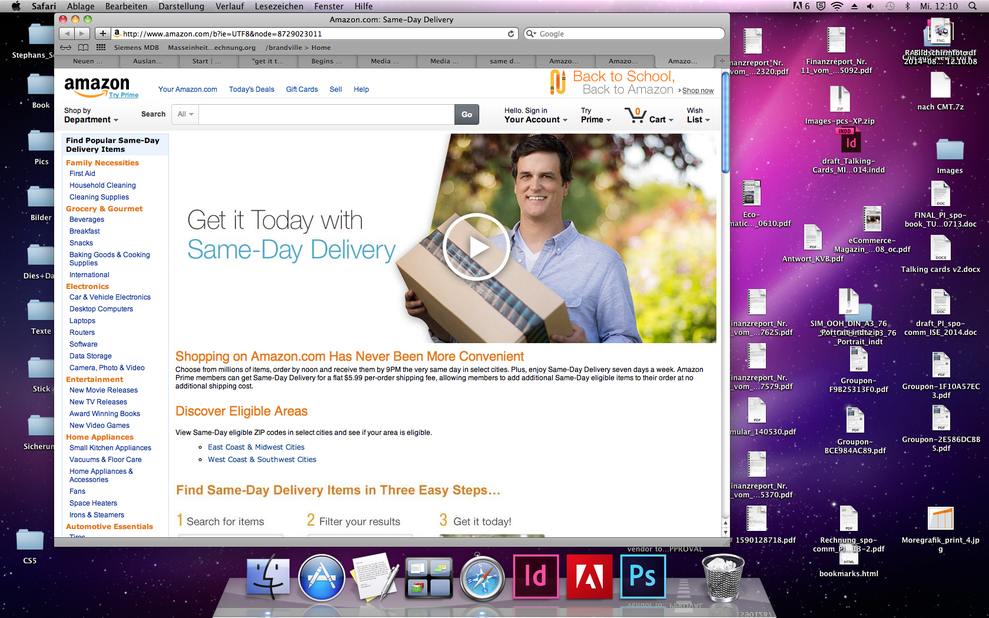
Task: Play the Same-Day Delivery video
Action: [476, 247]
